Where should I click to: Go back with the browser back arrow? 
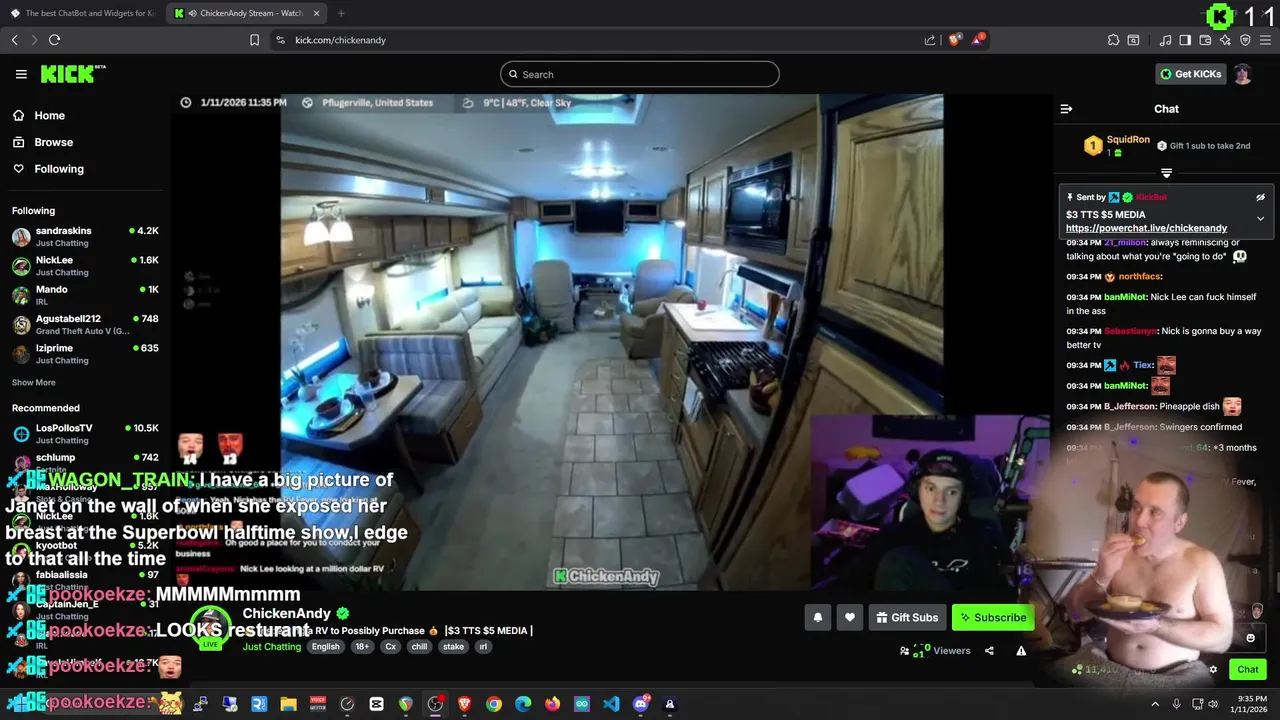[14, 40]
